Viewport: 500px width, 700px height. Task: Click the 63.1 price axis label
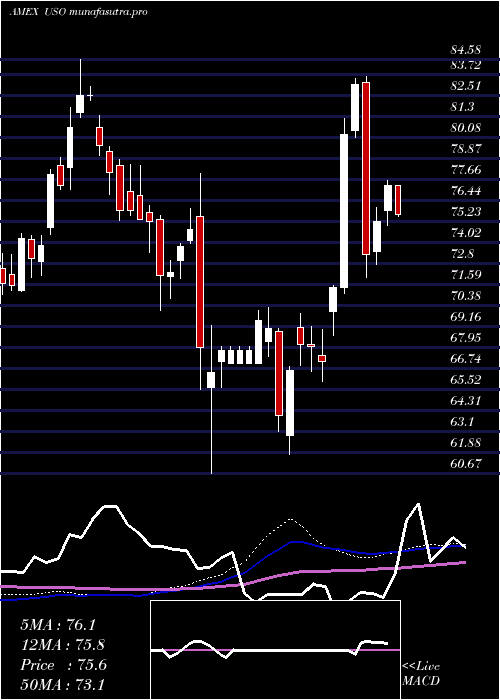click(463, 421)
